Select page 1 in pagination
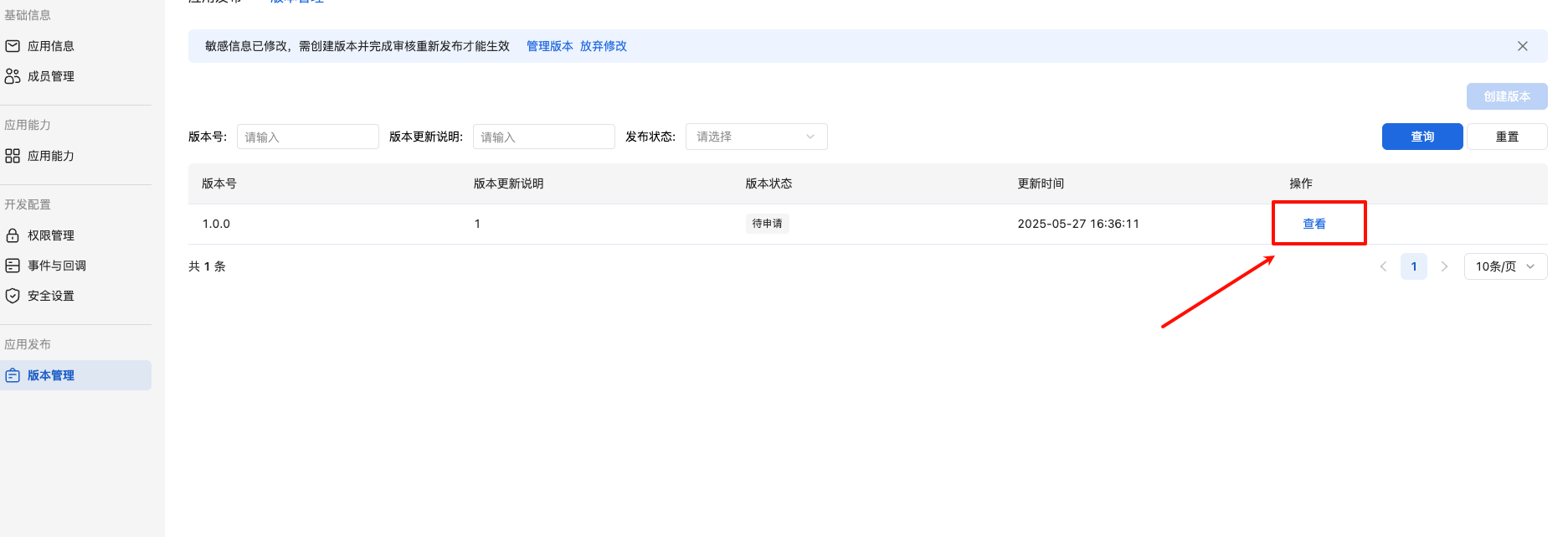The image size is (1568, 537). point(1413,266)
